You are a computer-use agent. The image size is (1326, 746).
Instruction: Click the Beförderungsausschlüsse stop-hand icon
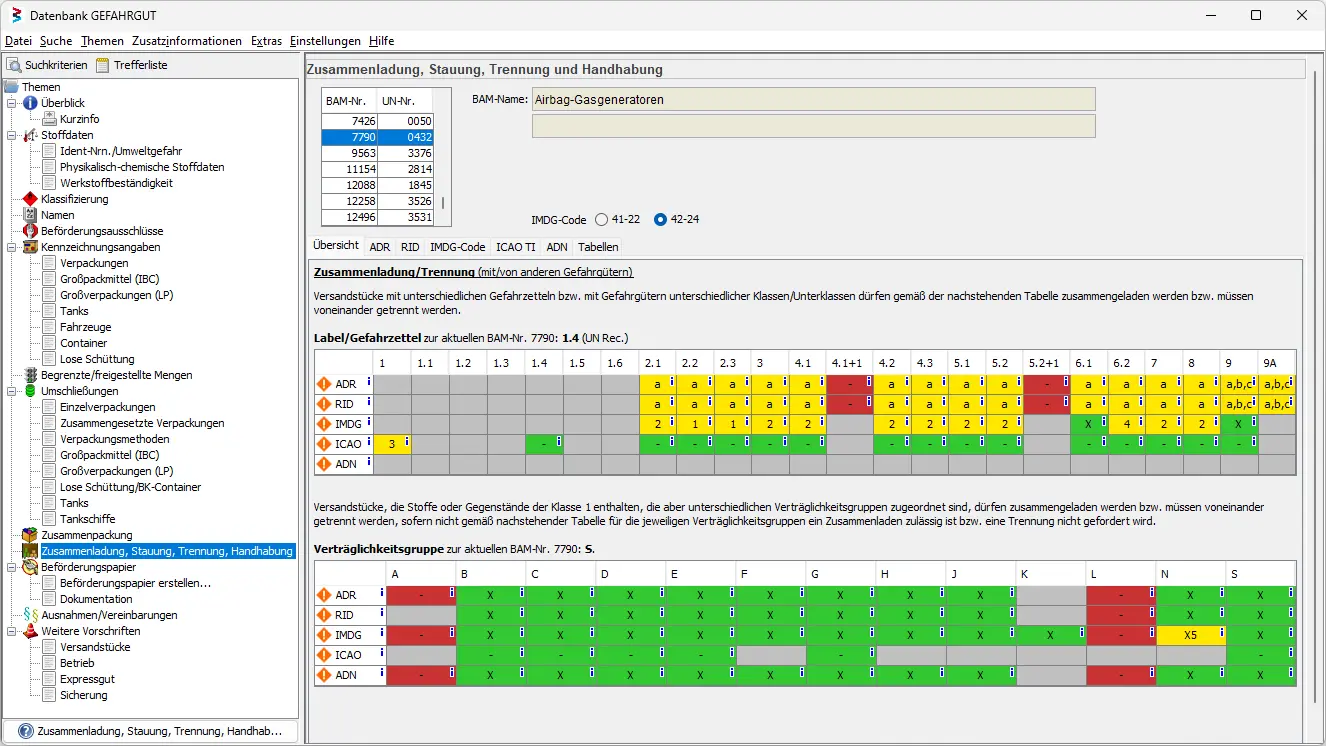point(30,231)
